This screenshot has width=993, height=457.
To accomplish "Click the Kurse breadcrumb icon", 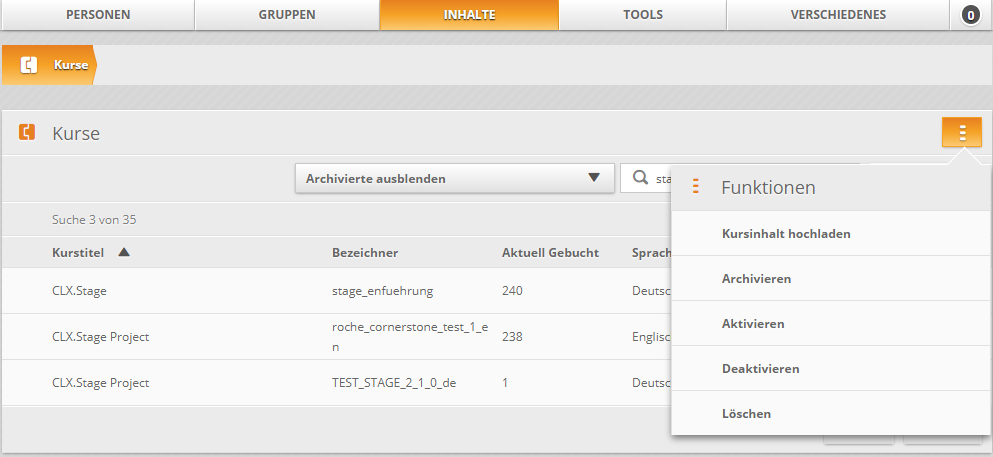I will [30, 66].
